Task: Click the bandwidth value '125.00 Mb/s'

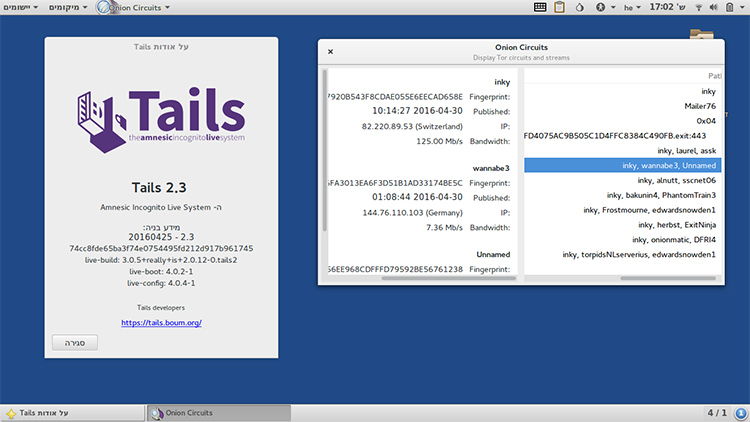Action: [x=439, y=142]
